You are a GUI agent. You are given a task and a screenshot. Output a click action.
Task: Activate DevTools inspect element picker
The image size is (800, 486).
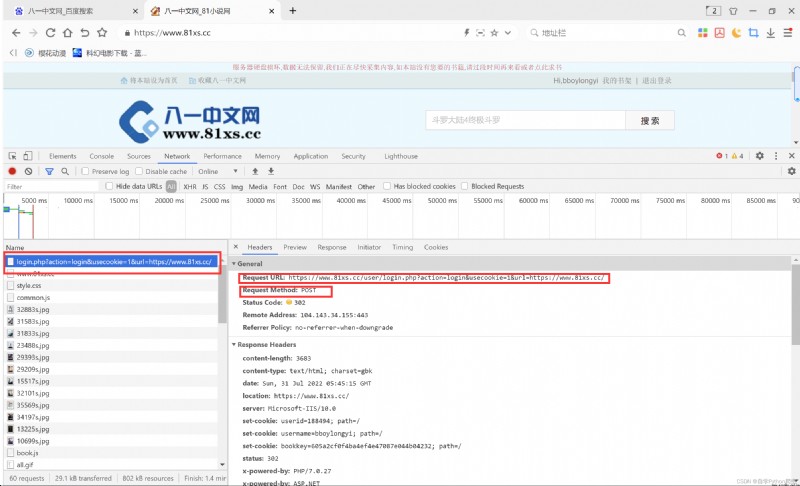click(13, 156)
